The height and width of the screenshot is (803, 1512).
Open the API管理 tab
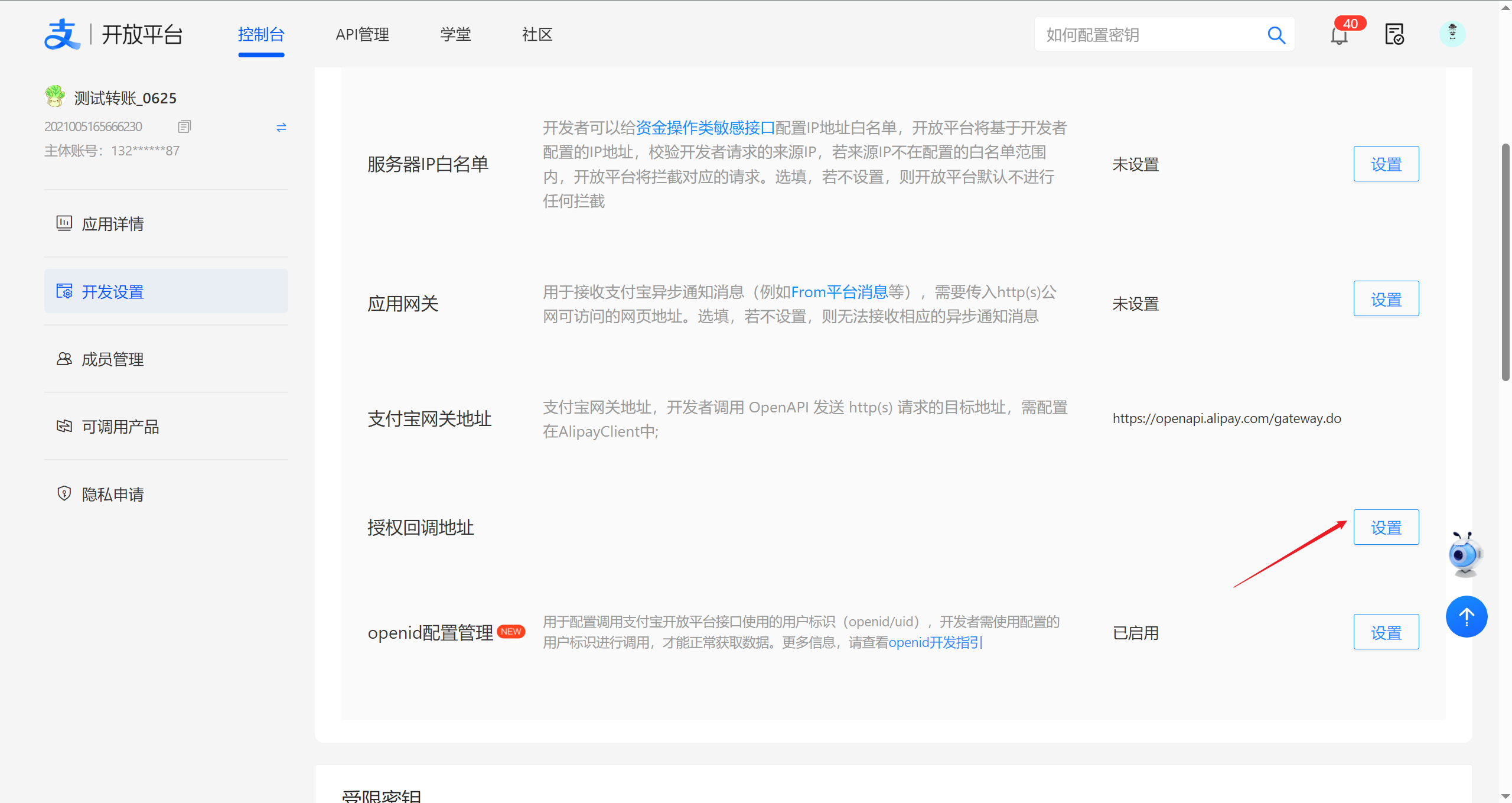[362, 34]
